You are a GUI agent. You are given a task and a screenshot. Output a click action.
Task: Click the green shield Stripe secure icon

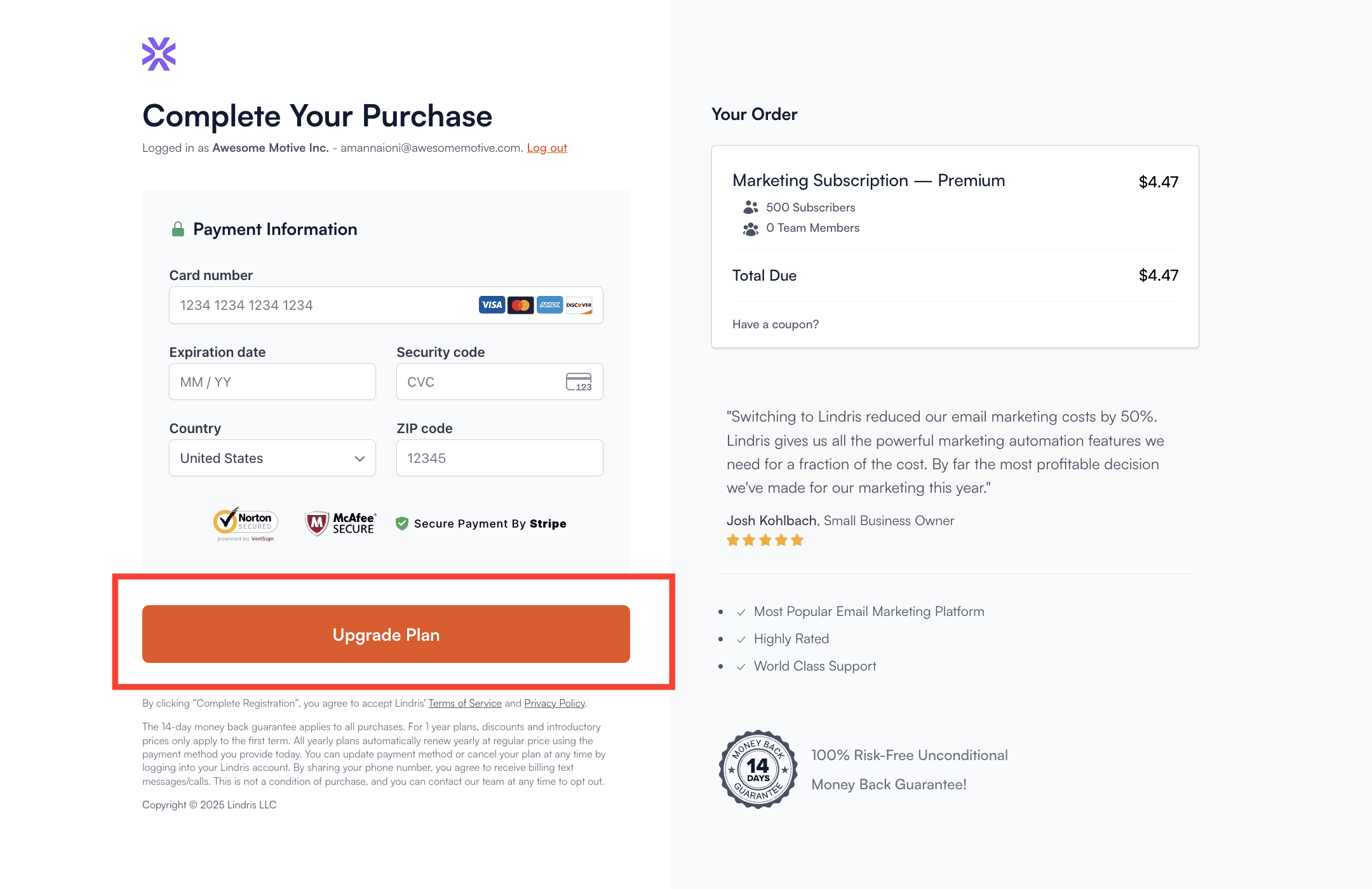coord(402,523)
